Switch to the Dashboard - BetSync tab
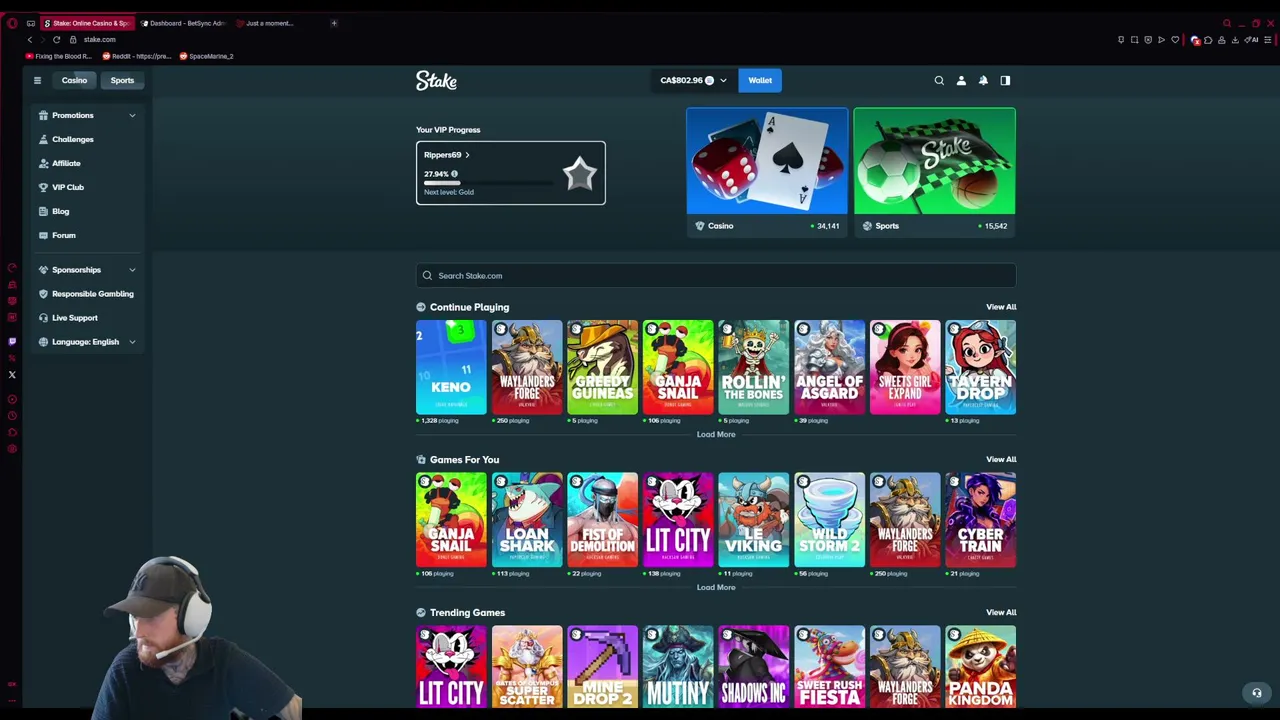The image size is (1280, 720). [x=185, y=23]
